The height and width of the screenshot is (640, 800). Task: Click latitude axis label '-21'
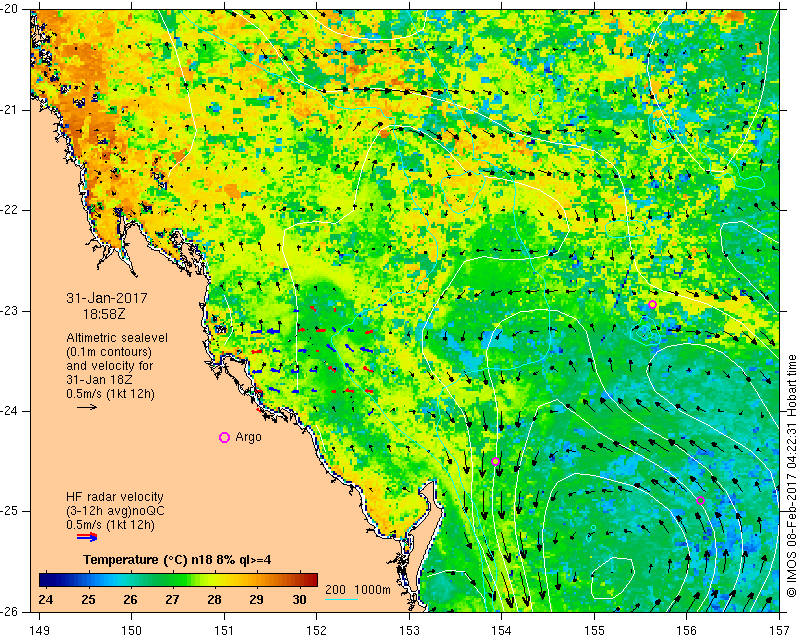9,110
